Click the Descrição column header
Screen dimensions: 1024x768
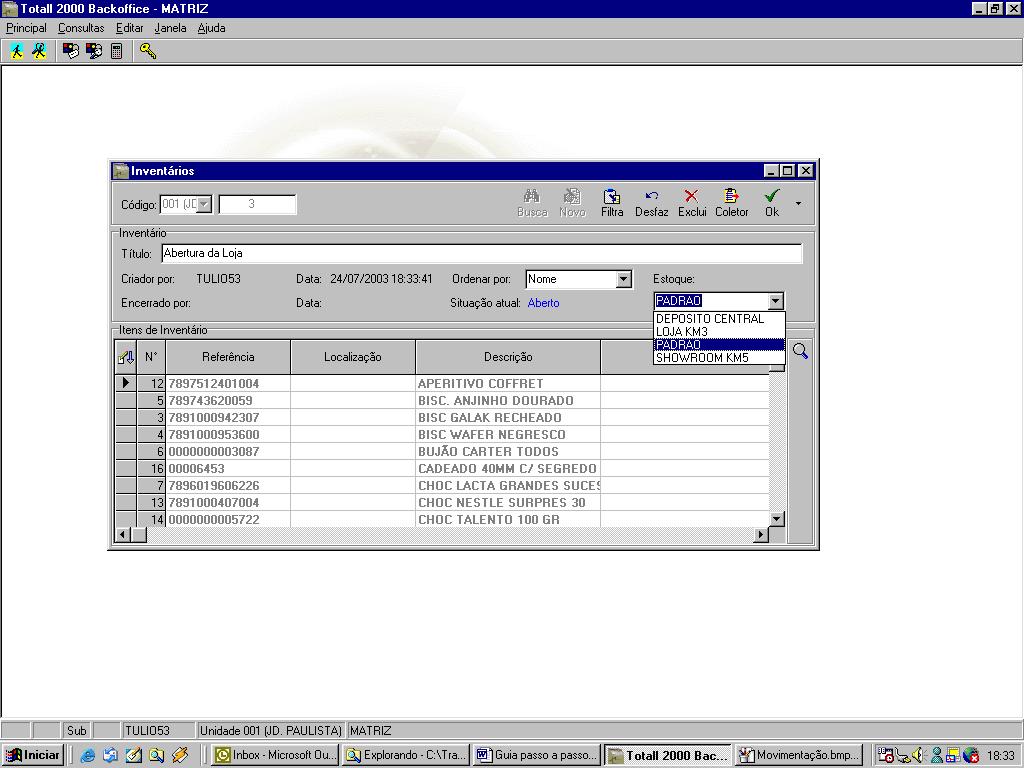(x=508, y=357)
